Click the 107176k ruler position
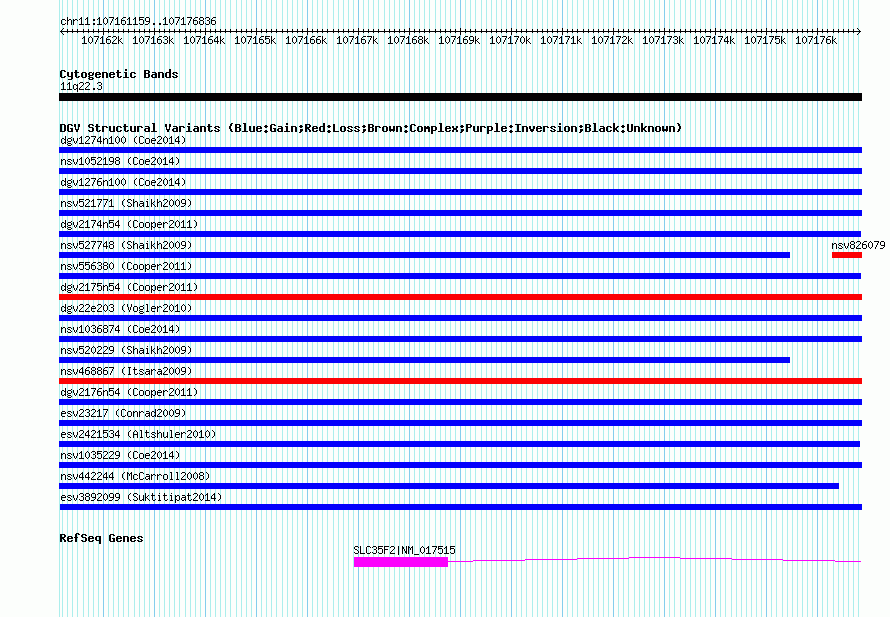890x617 pixels. pyautogui.click(x=816, y=40)
